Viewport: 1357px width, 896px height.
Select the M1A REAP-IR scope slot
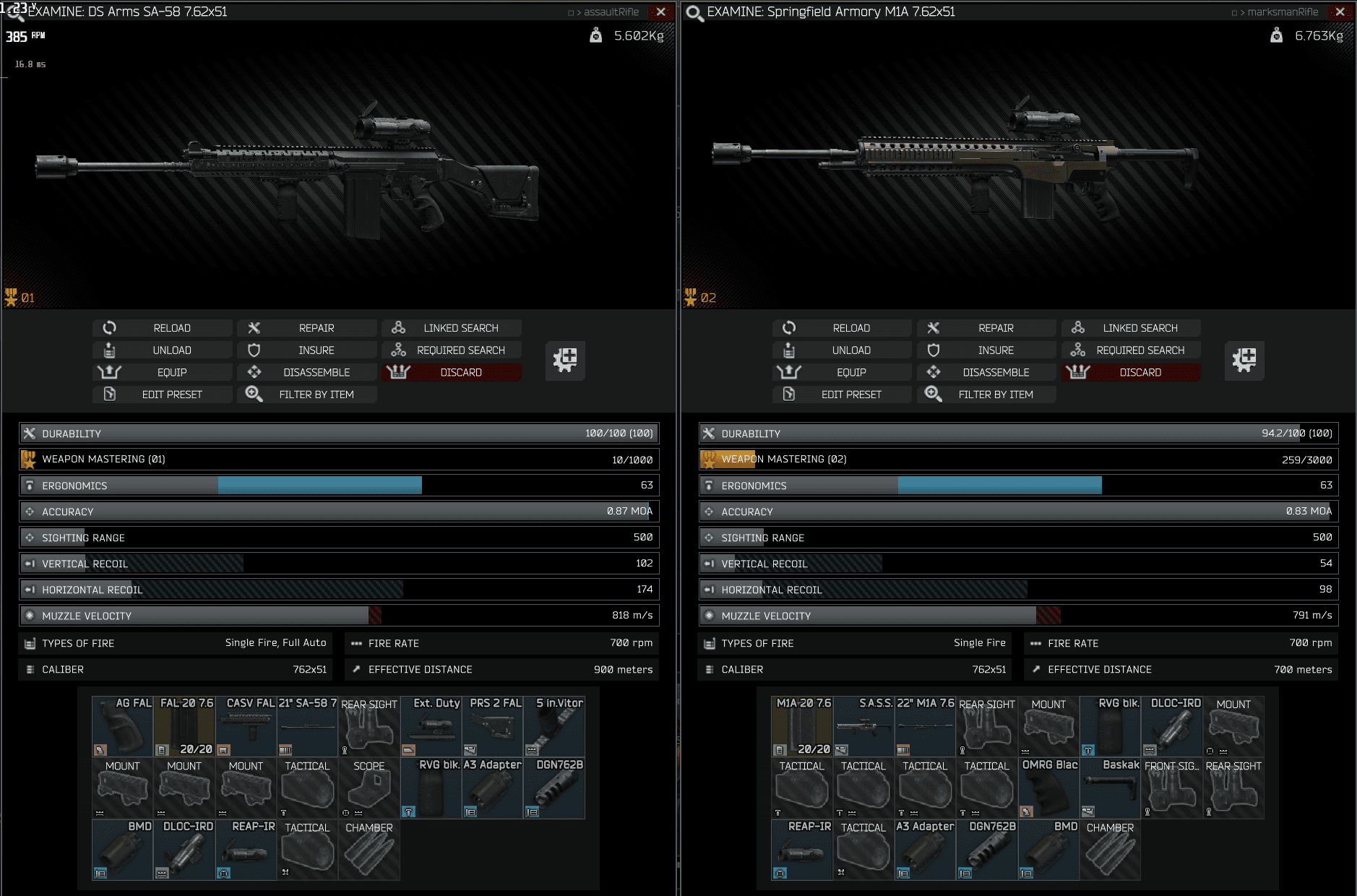(802, 850)
